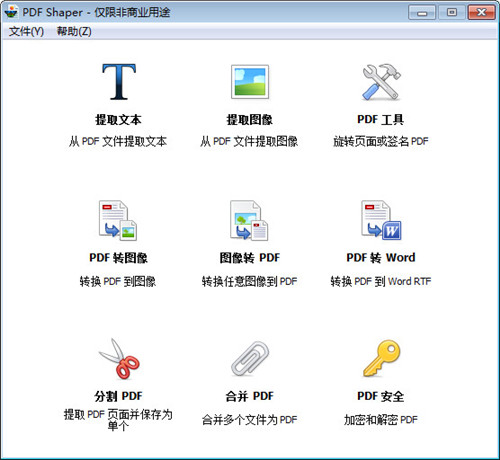This screenshot has height=460, width=500.
Task: Click the 提取文本 heading
Action: point(118,120)
